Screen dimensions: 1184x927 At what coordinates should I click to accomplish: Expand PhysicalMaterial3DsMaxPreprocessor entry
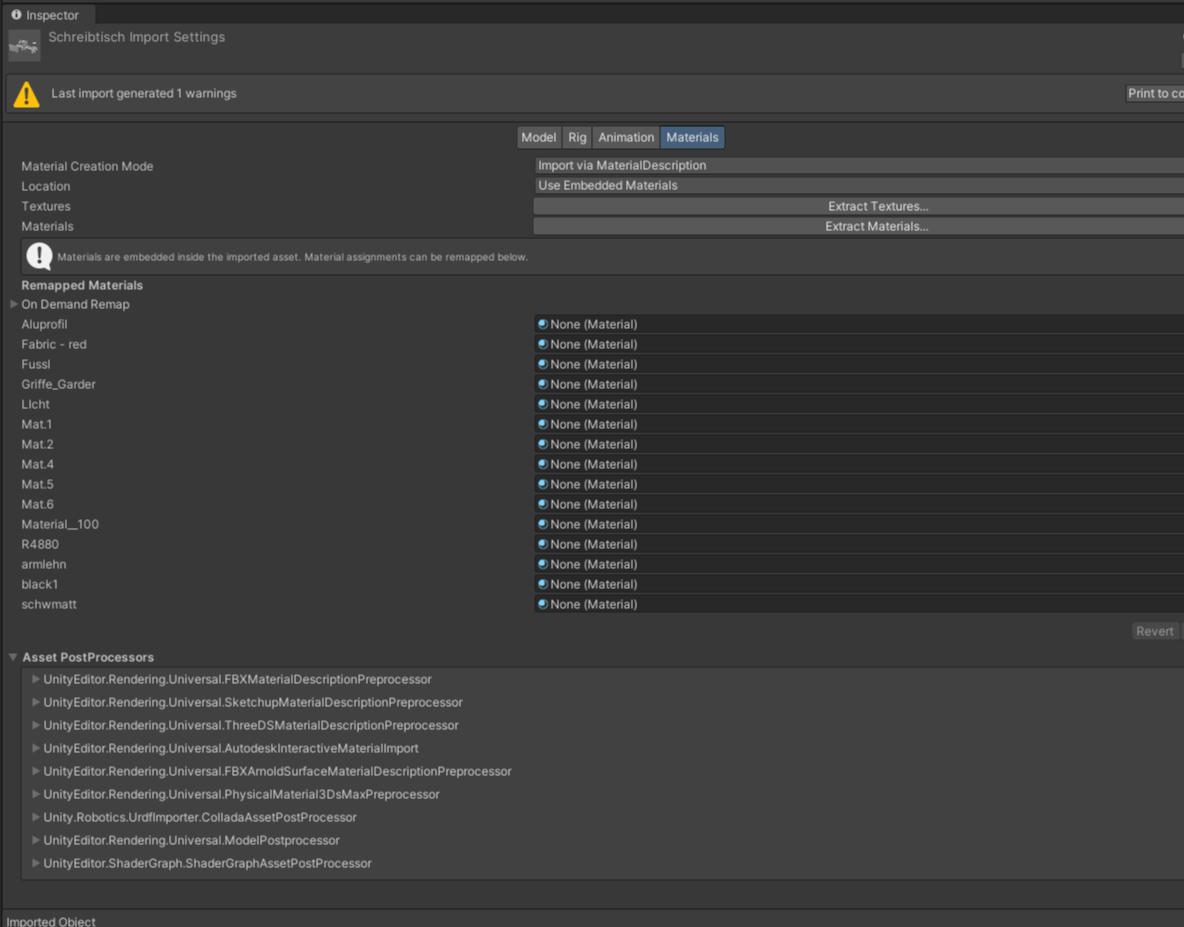tap(35, 794)
